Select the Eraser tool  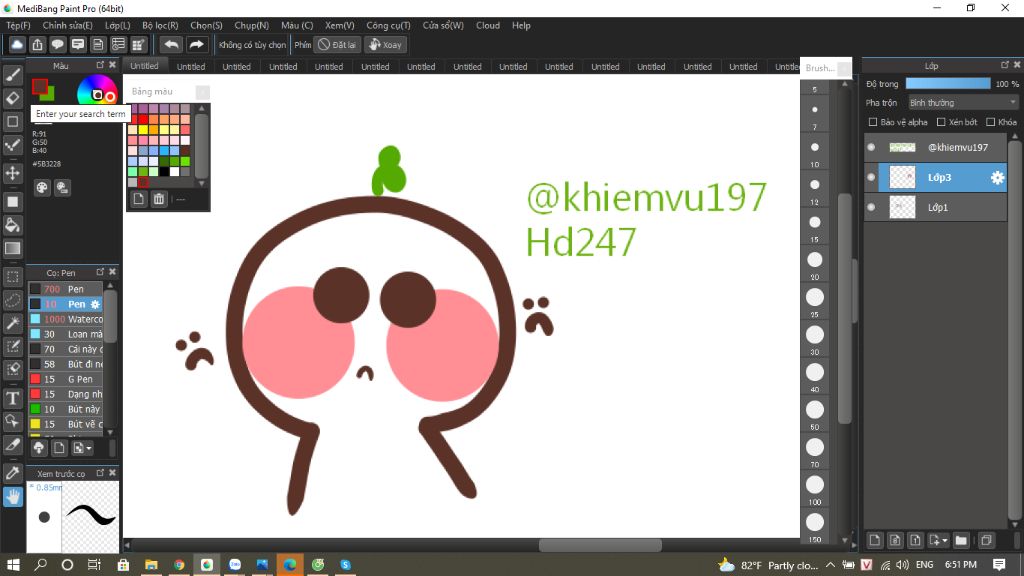[12, 98]
